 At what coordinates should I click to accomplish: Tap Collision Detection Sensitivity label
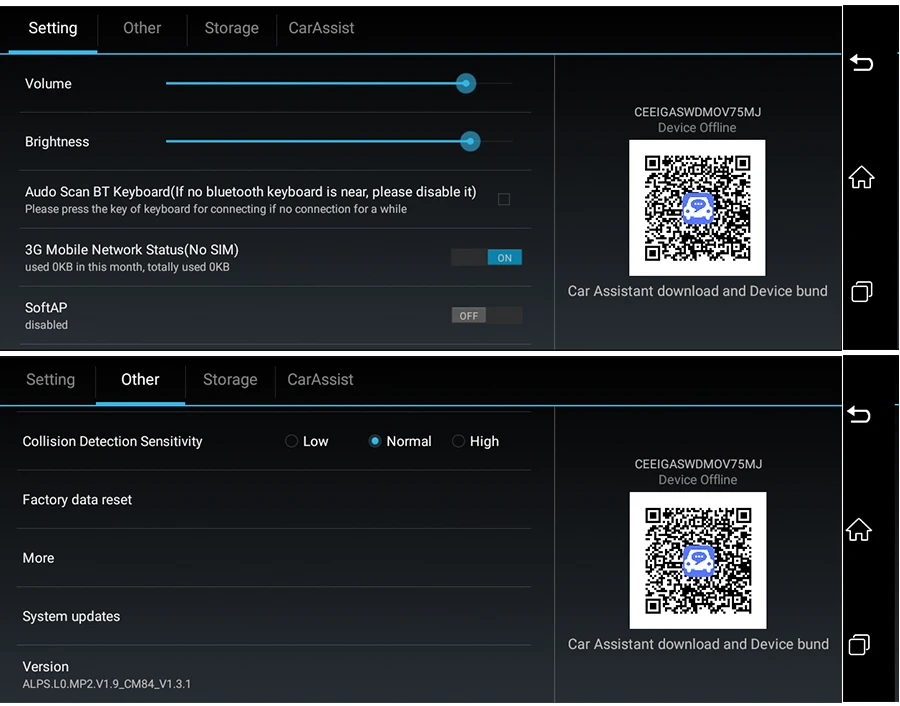coord(112,441)
